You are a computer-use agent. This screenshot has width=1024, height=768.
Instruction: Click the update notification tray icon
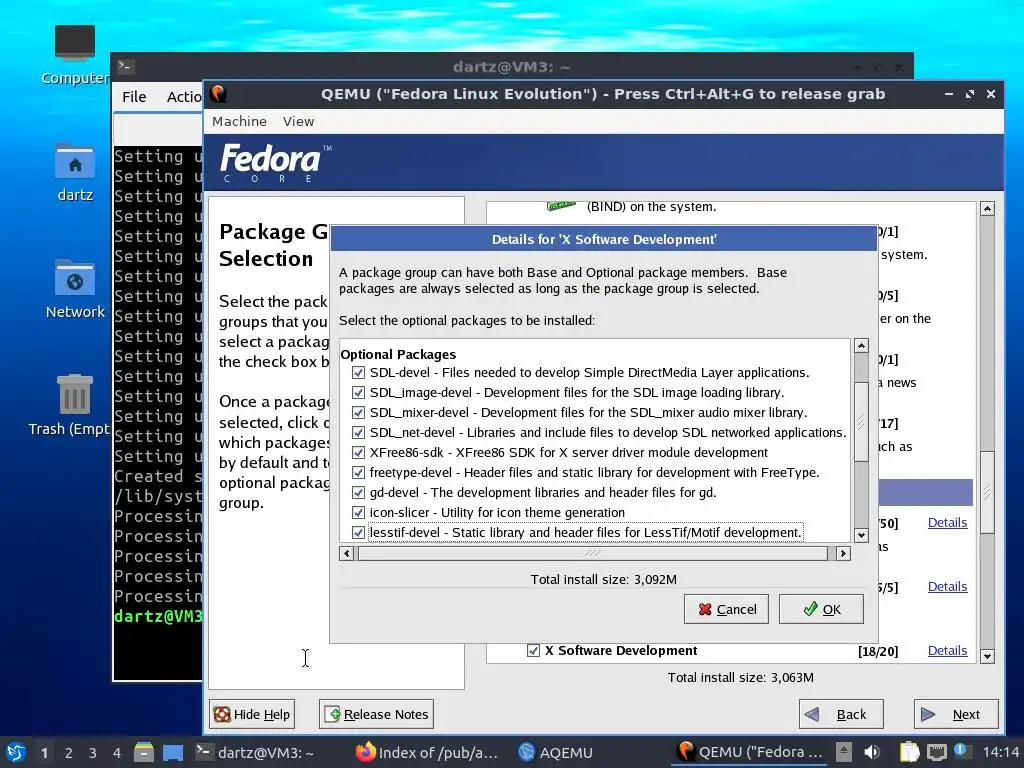tap(961, 751)
